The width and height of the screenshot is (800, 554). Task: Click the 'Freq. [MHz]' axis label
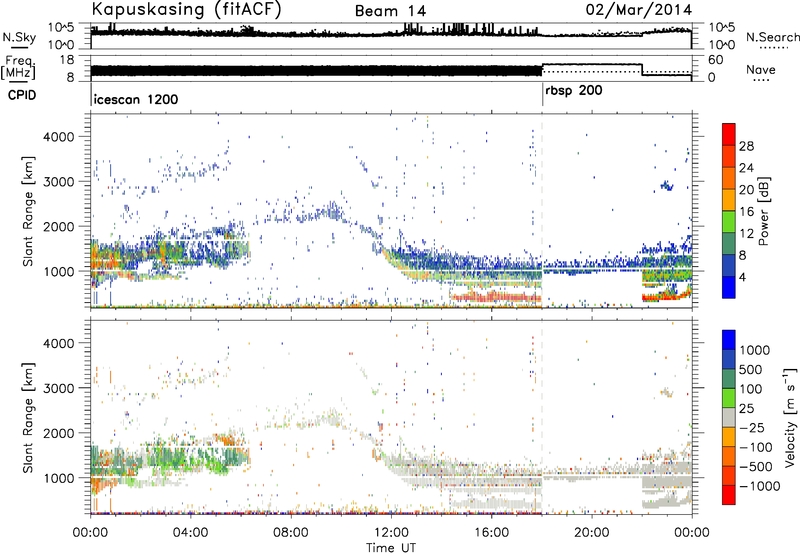coord(19,67)
